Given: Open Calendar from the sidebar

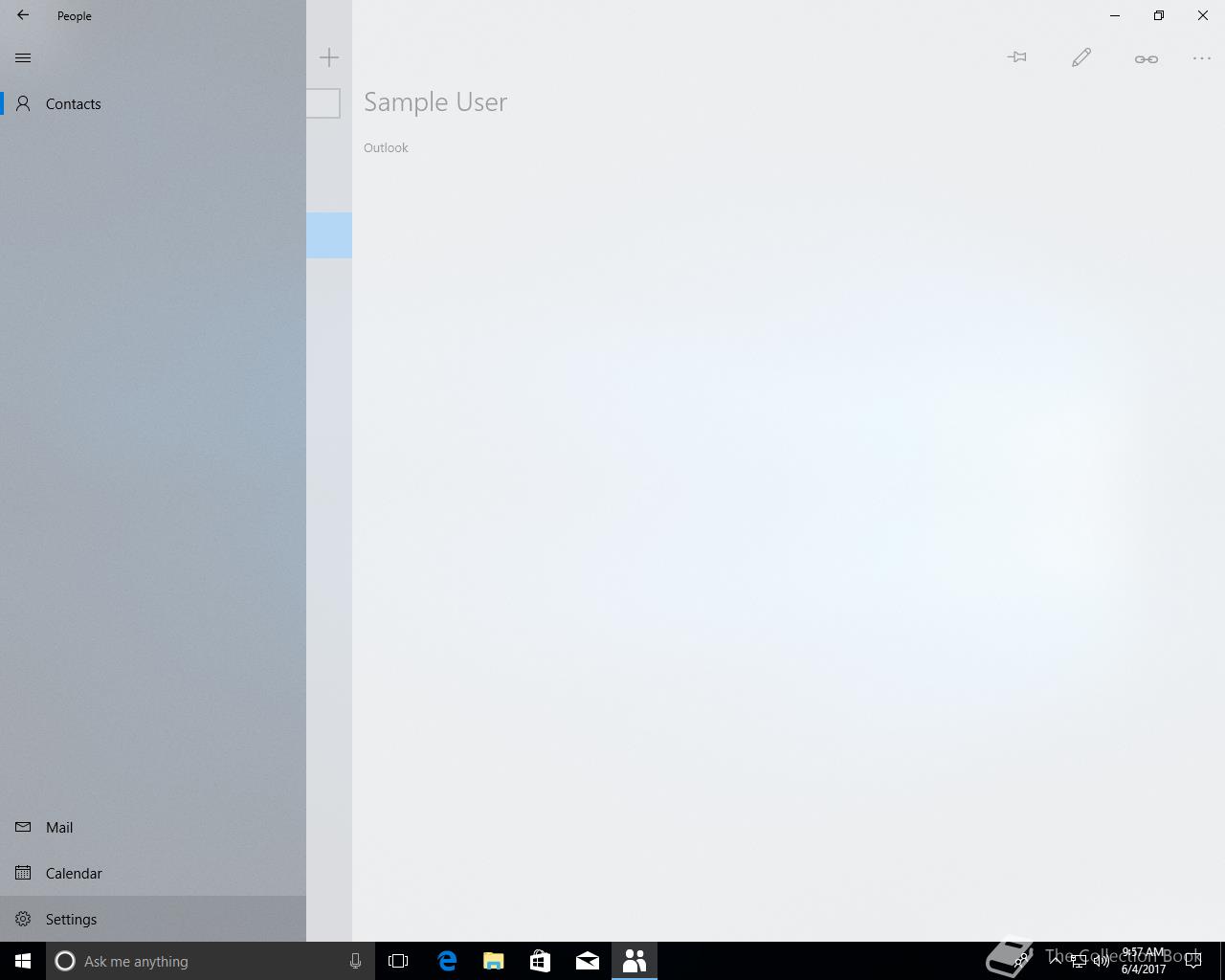Looking at the screenshot, I should [x=153, y=873].
